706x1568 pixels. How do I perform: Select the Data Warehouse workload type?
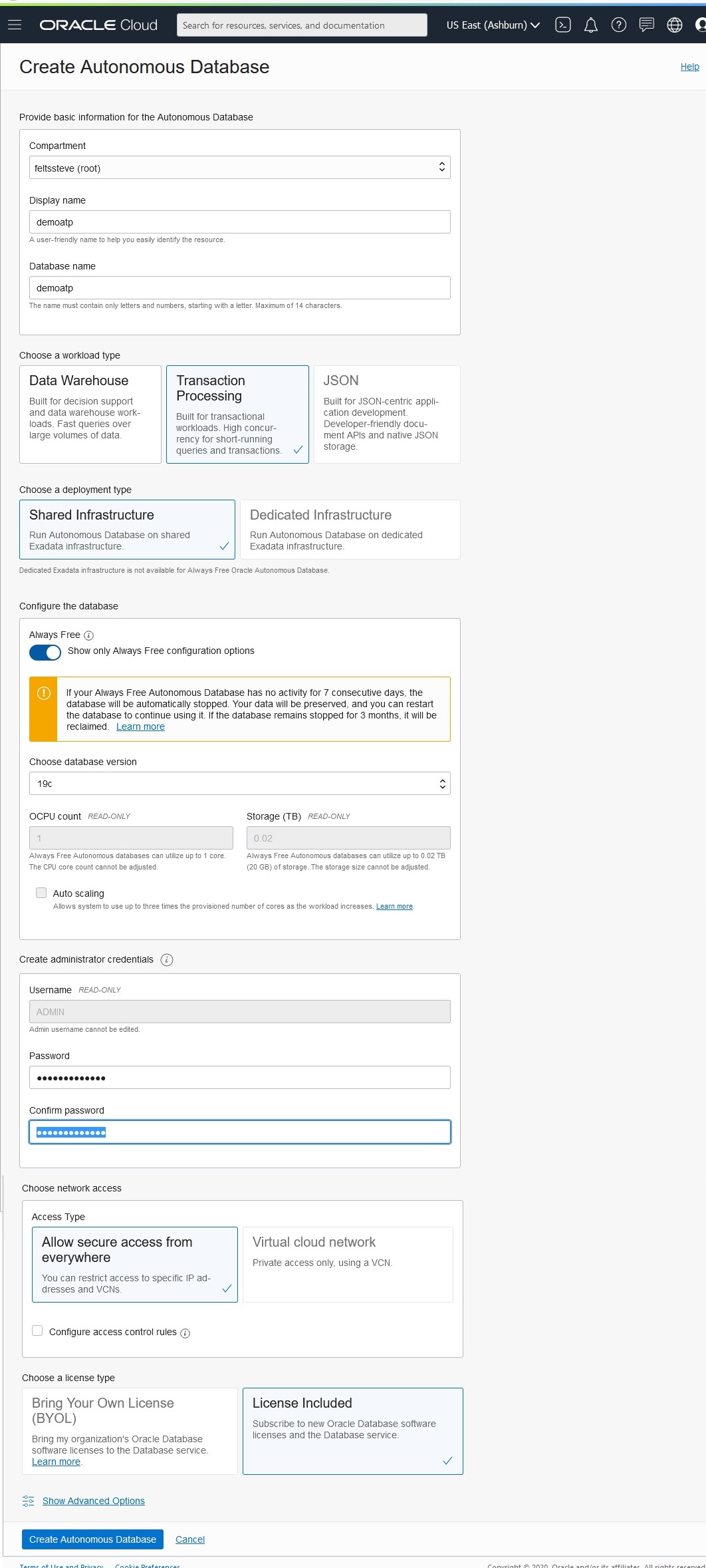coord(90,414)
